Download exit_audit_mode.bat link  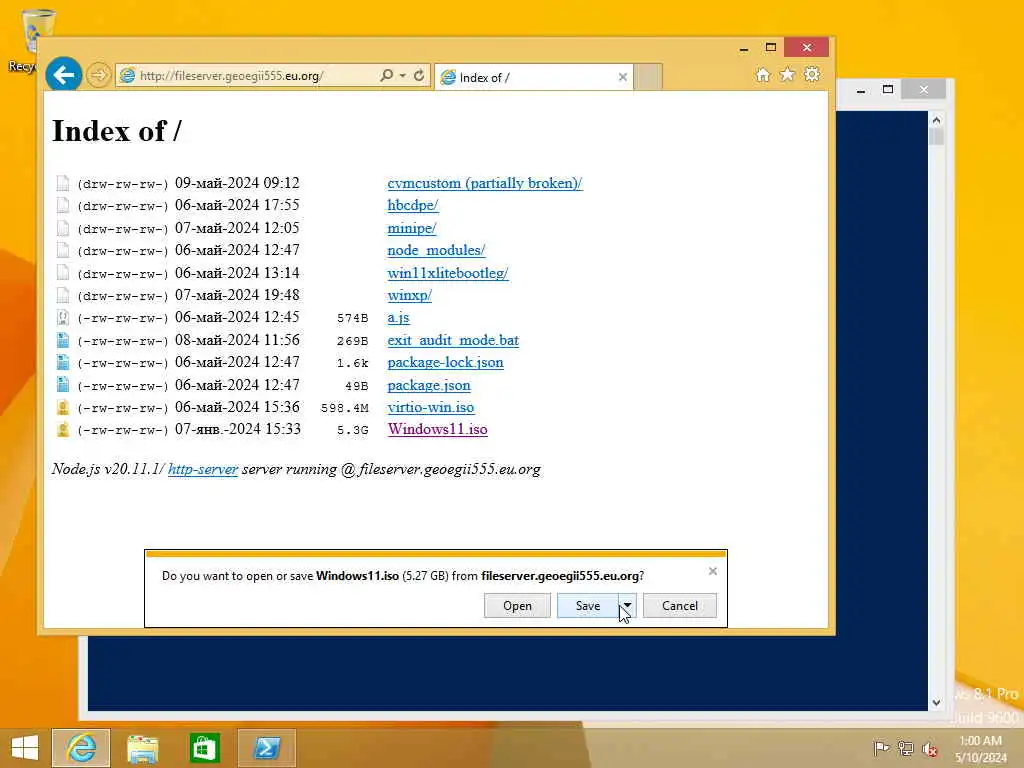point(453,340)
